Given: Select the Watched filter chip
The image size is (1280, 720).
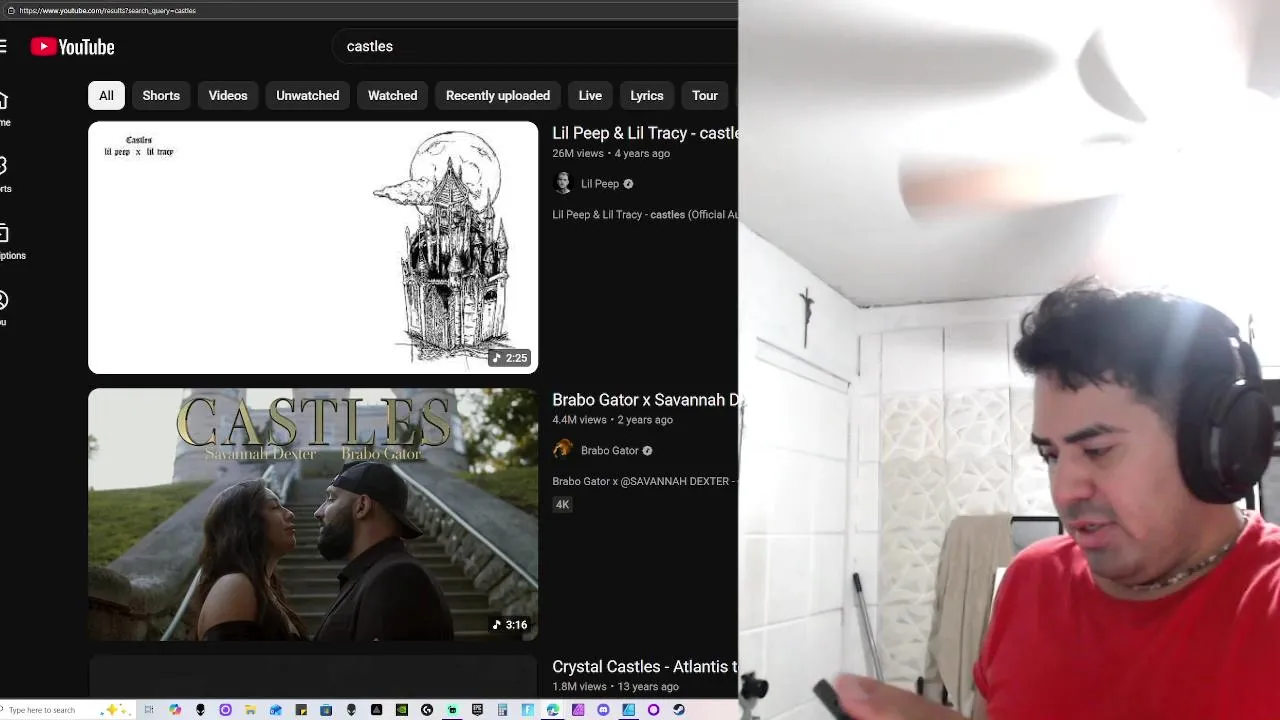Looking at the screenshot, I should point(392,95).
